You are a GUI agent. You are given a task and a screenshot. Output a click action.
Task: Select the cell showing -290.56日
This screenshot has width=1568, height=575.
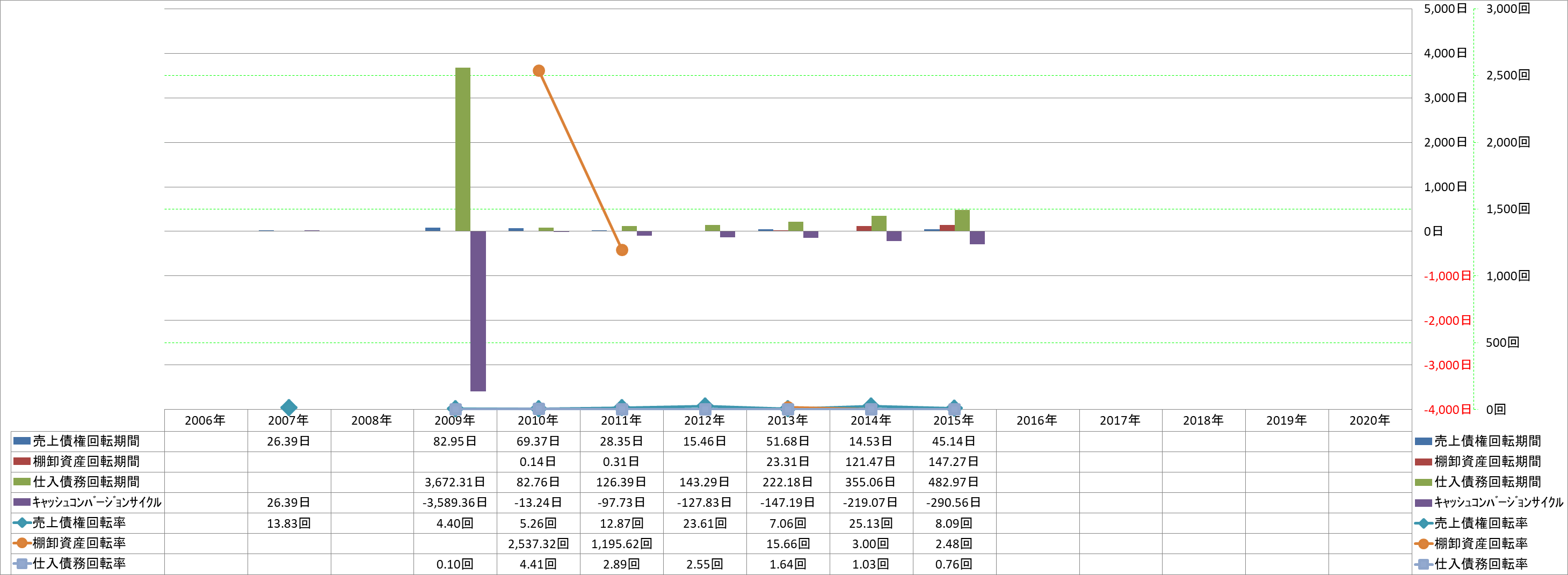(x=954, y=503)
